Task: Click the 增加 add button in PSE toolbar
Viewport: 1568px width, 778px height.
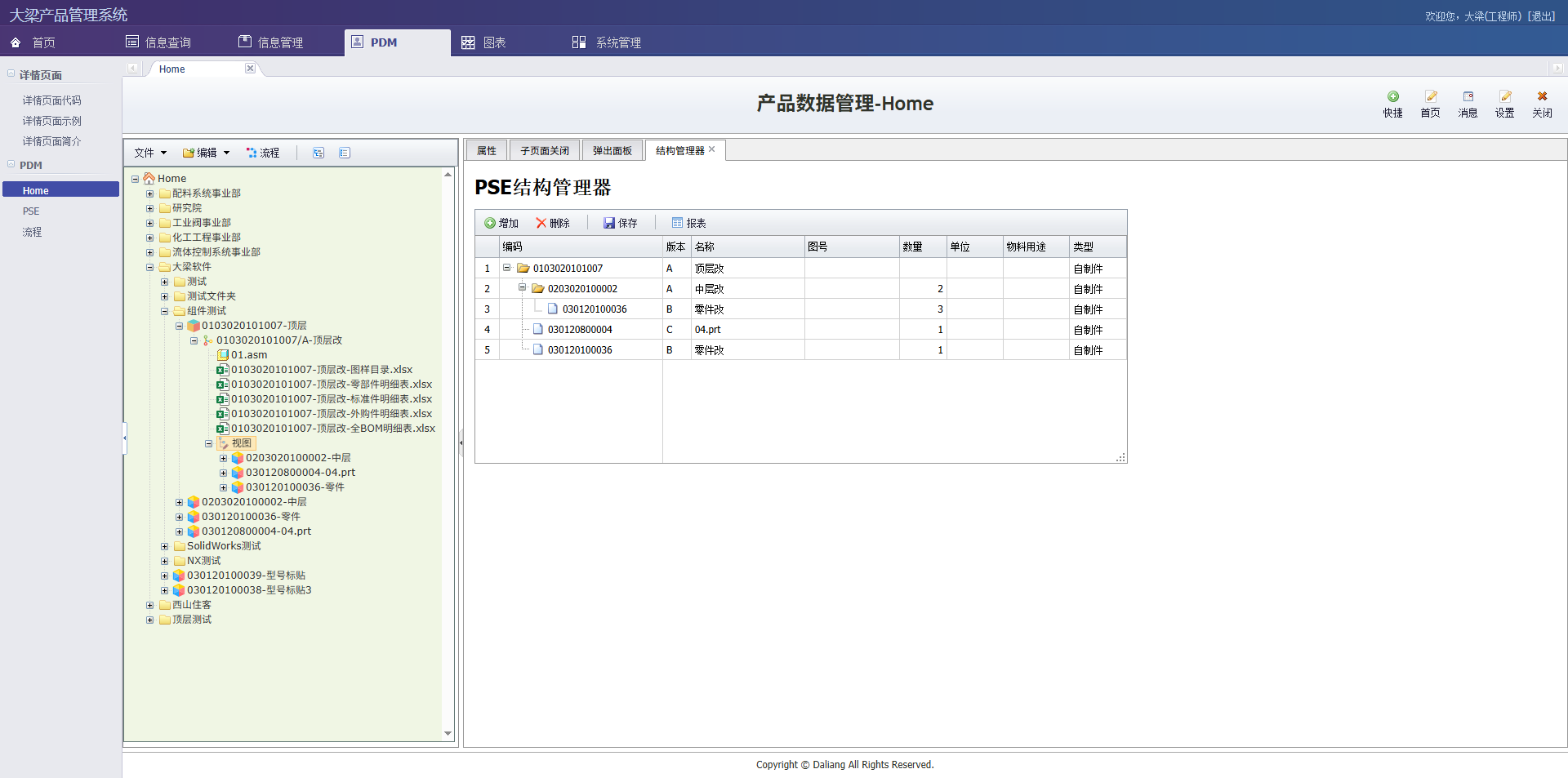Action: coord(501,223)
